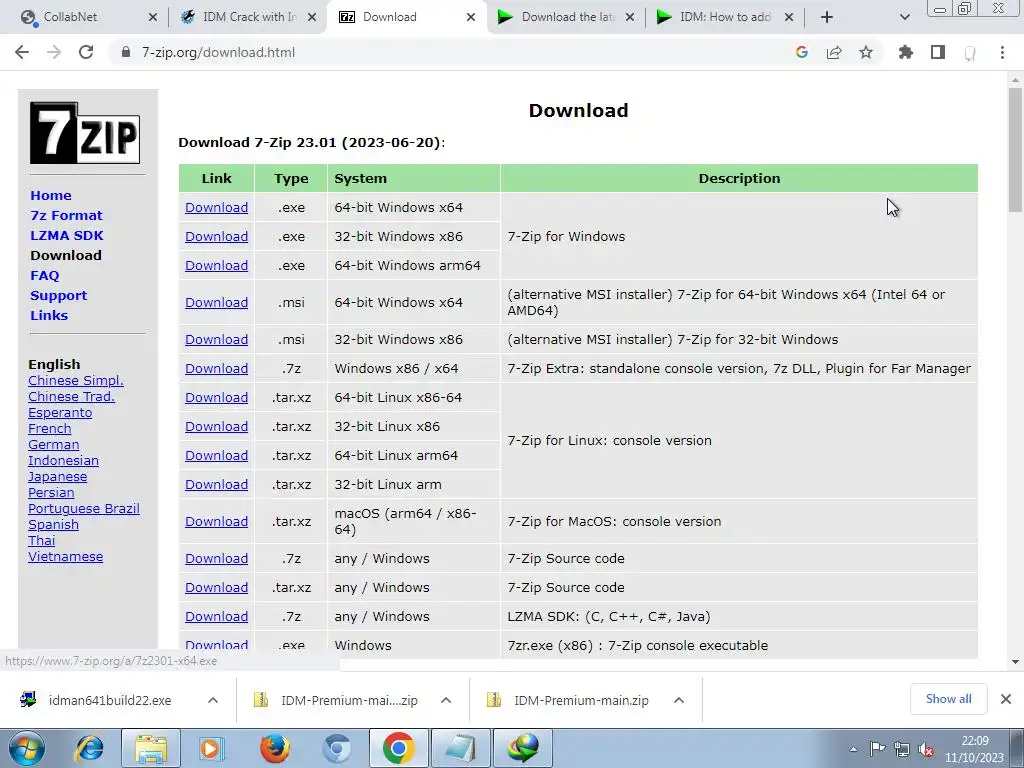Expand options for IDM-Premium-main.zip download
The width and height of the screenshot is (1024, 768).
point(679,700)
